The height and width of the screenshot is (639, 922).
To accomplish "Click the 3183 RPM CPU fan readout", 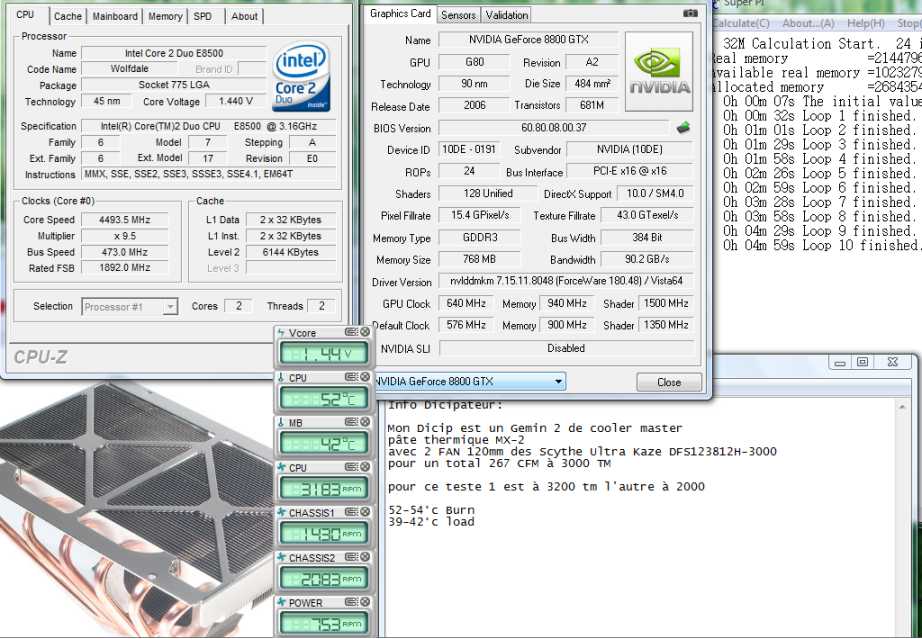I will click(x=324, y=488).
